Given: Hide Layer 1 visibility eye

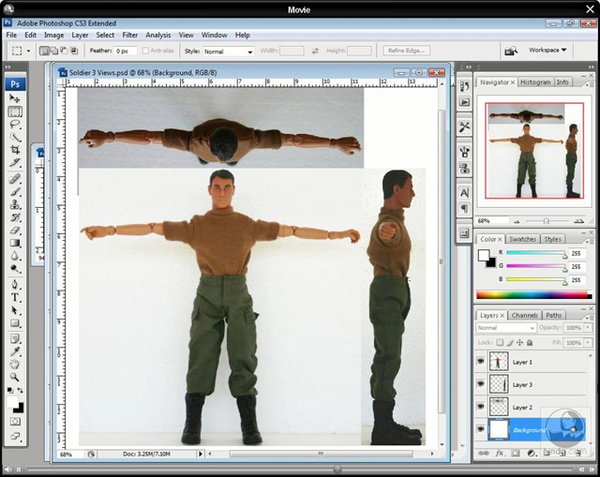Looking at the screenshot, I should point(481,361).
